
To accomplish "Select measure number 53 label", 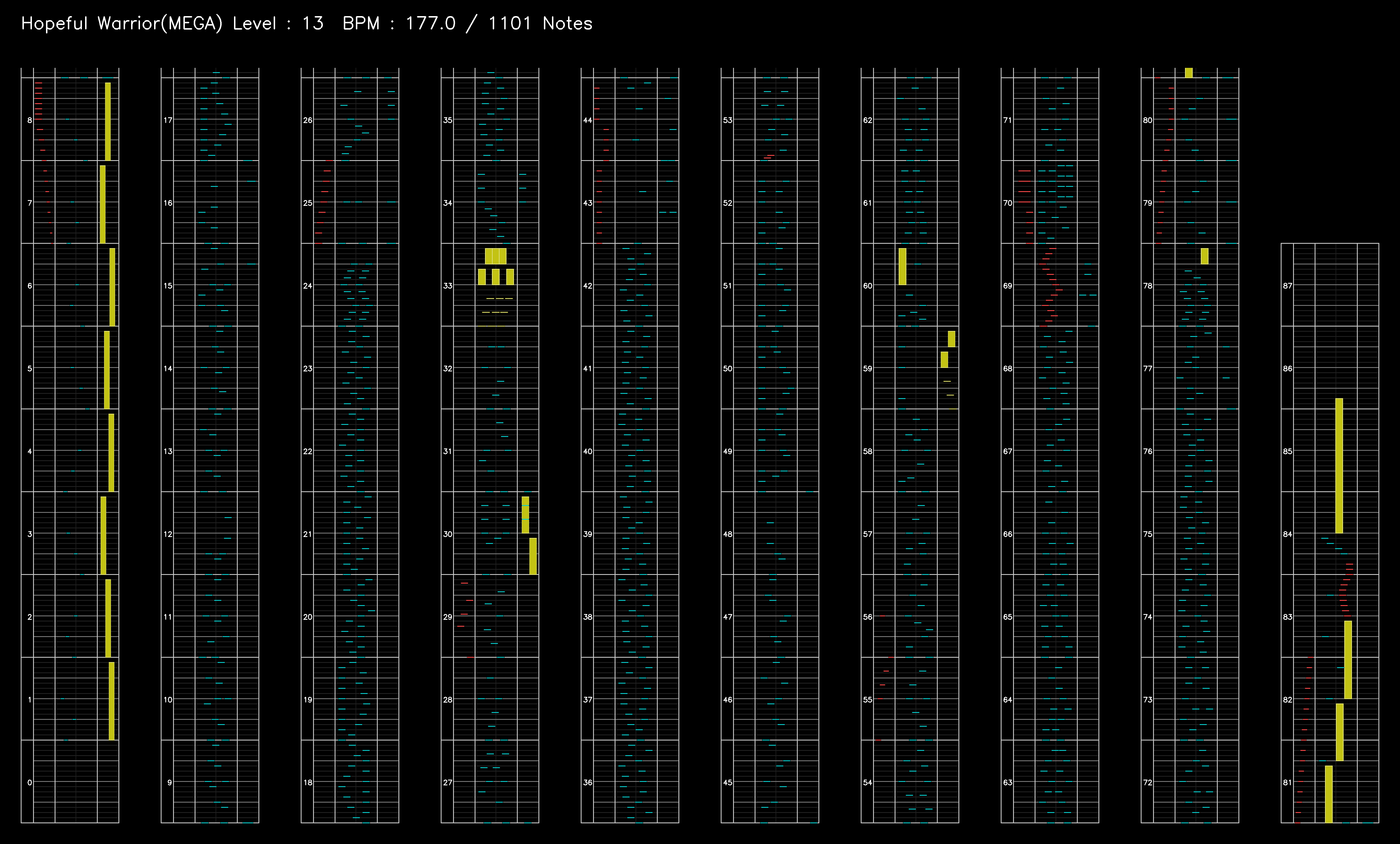I will coord(728,120).
